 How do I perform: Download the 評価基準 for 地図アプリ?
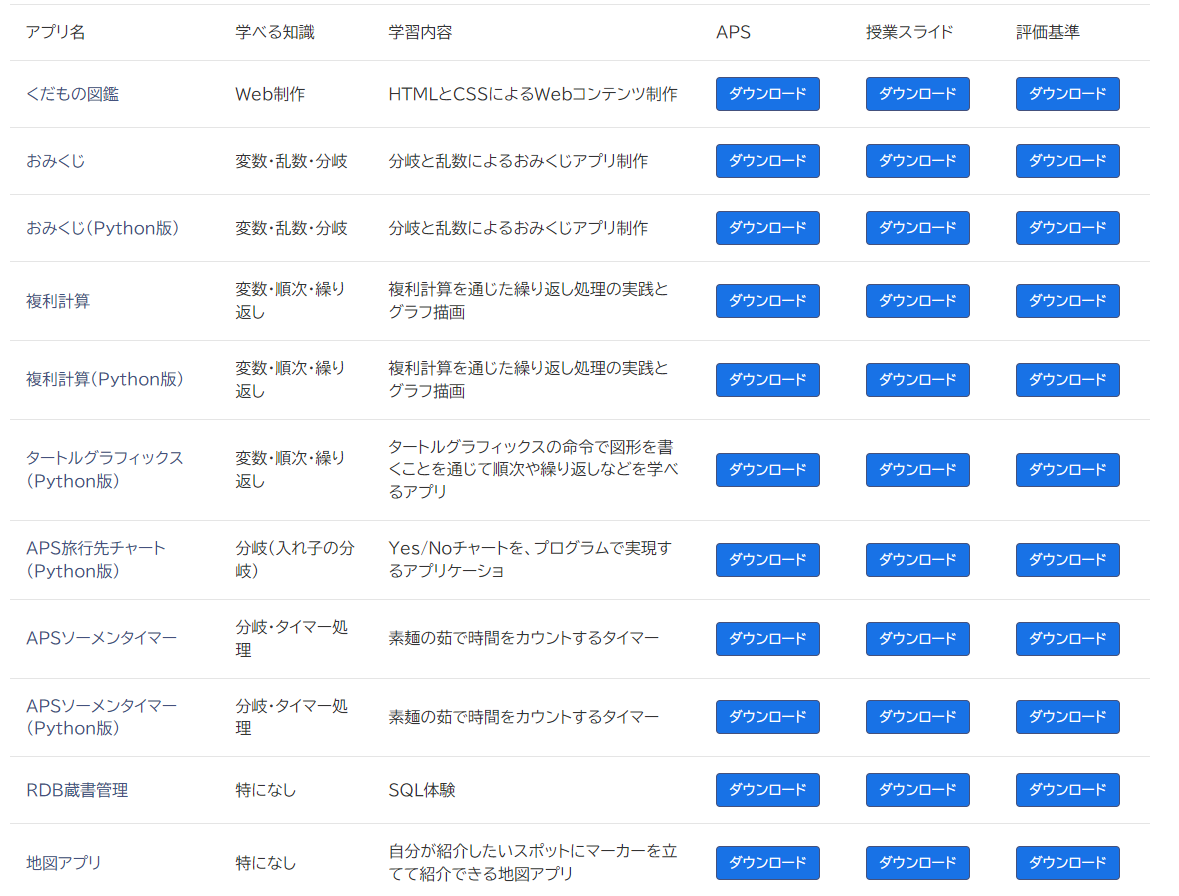tap(1067, 862)
